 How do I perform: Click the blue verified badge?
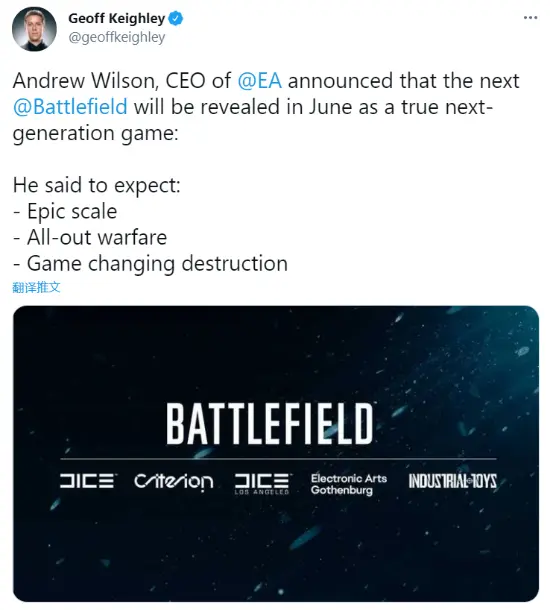click(176, 18)
